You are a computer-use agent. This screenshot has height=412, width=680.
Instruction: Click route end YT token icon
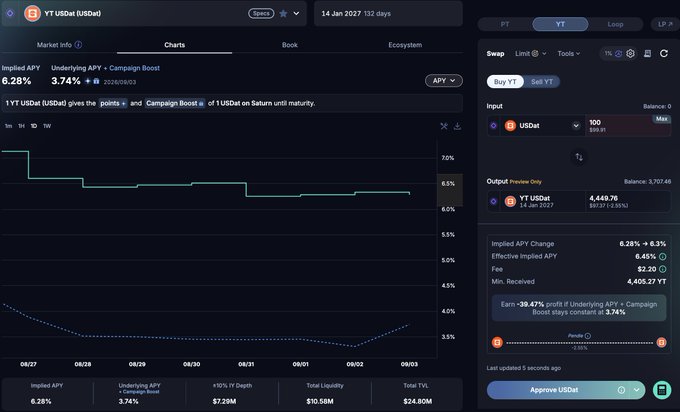(x=661, y=343)
